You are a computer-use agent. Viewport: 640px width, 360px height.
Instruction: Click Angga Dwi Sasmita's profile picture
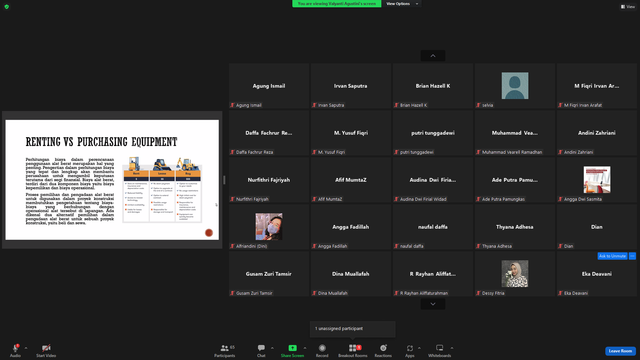pos(597,180)
